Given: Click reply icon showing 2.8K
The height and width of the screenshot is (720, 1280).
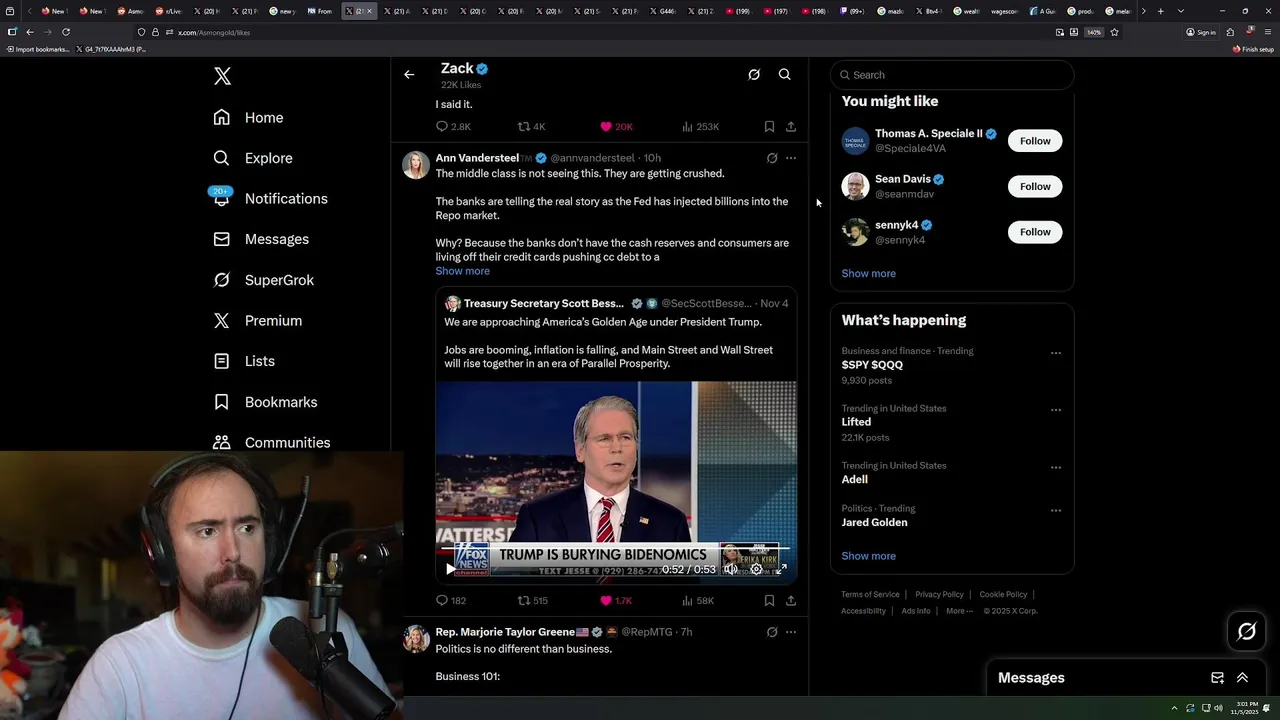Looking at the screenshot, I should 453,127.
